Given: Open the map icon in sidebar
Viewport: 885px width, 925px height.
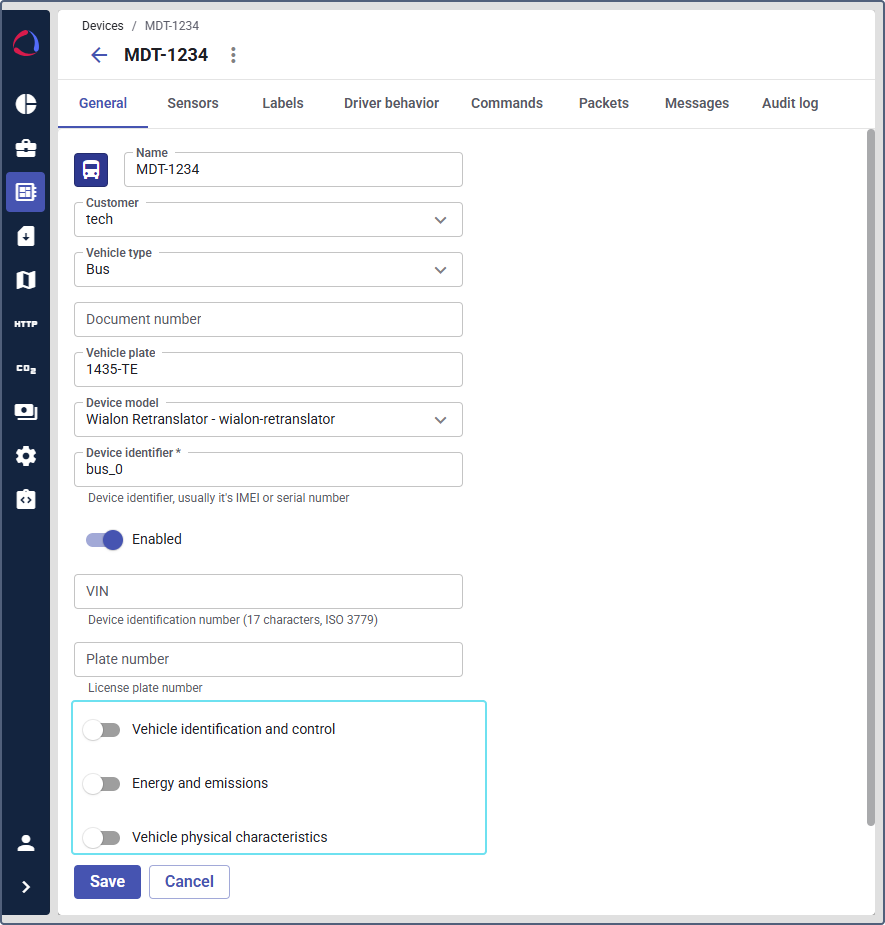Looking at the screenshot, I should [x=26, y=280].
